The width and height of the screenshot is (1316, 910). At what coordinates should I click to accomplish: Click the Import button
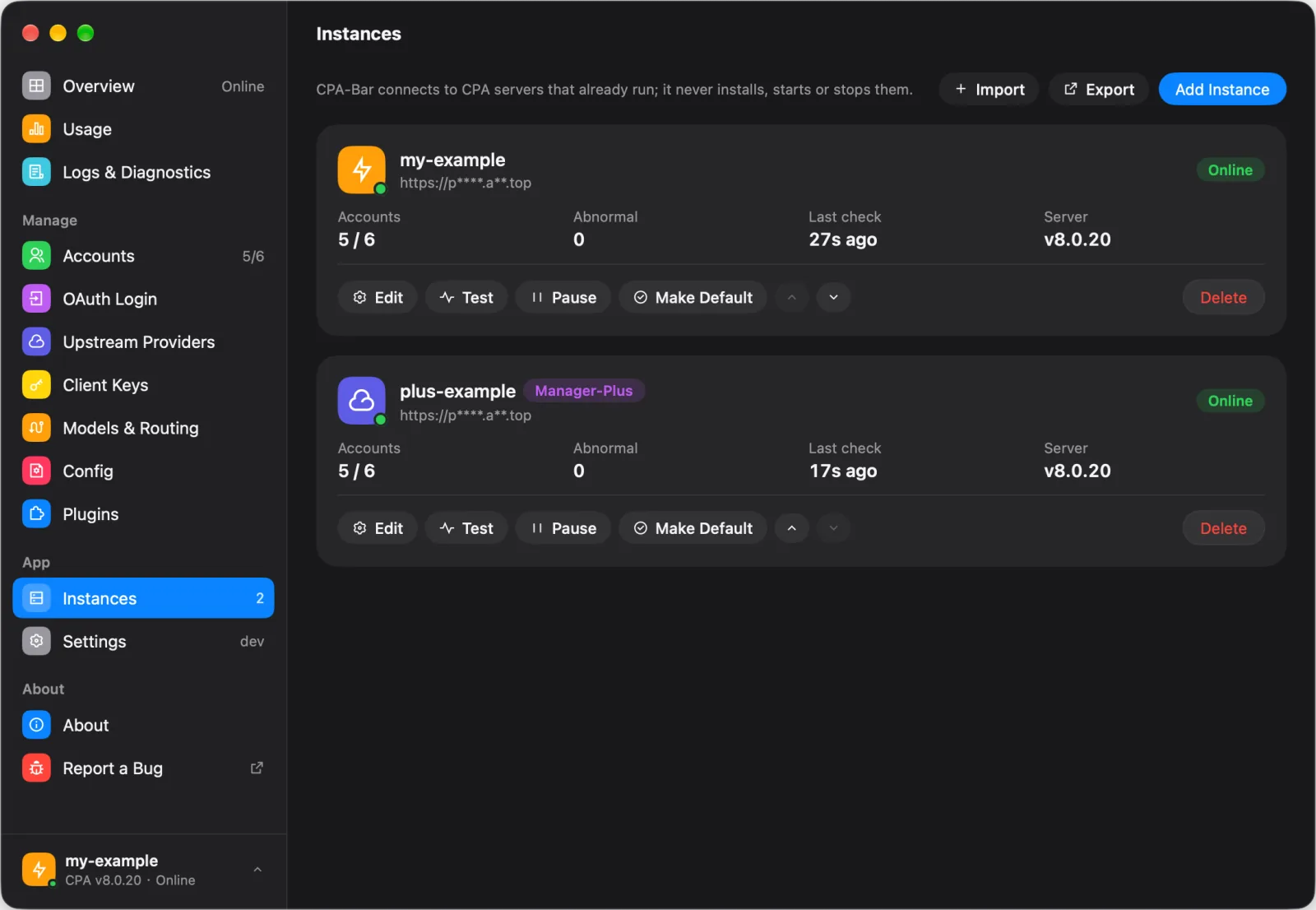pyautogui.click(x=989, y=89)
